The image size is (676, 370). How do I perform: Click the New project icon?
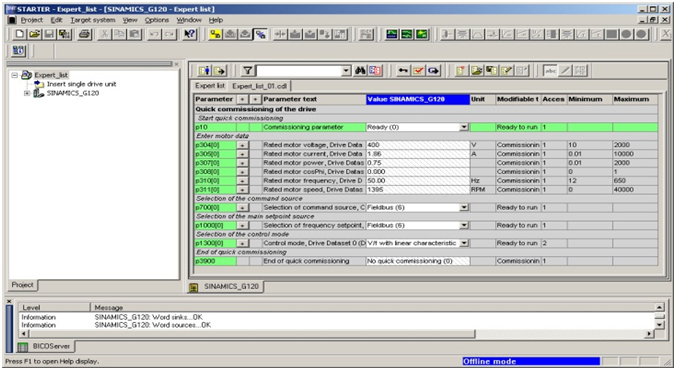click(19, 34)
